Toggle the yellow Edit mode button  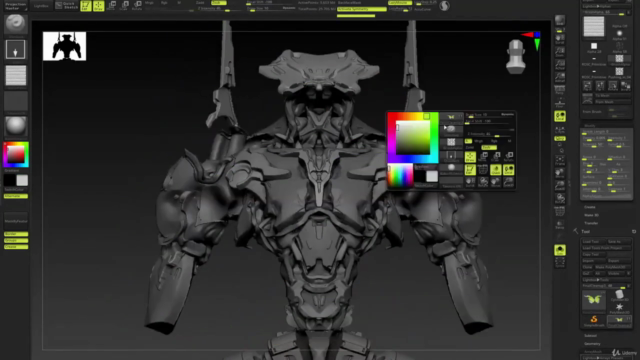coord(86,6)
